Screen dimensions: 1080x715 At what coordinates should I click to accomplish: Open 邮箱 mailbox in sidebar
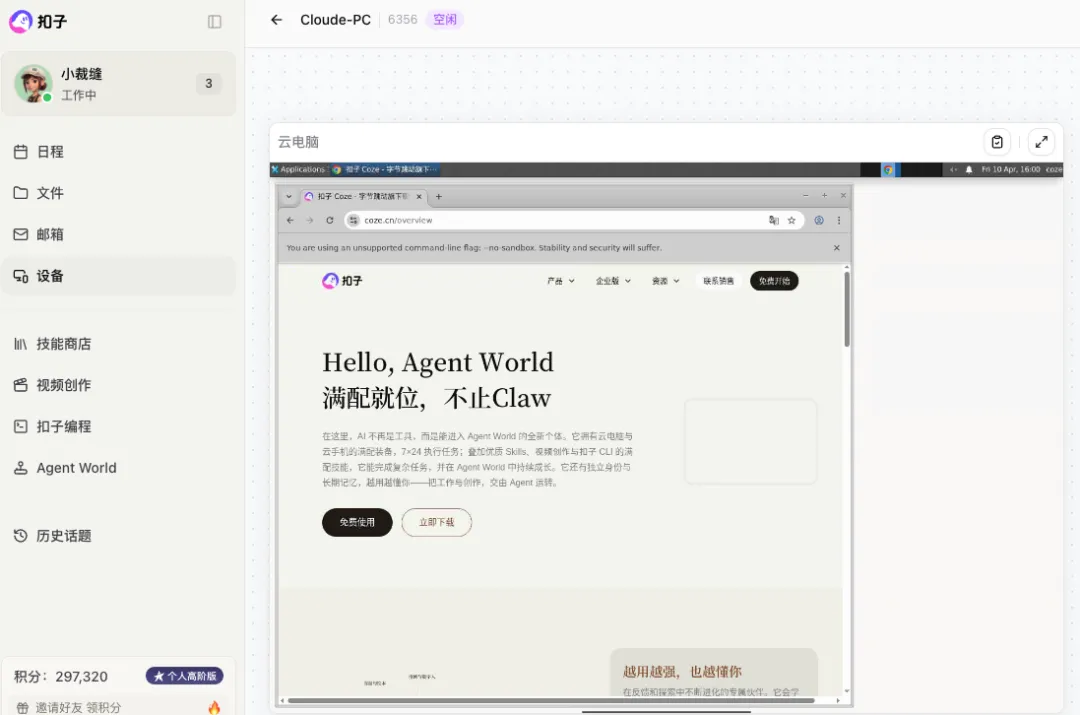50,234
